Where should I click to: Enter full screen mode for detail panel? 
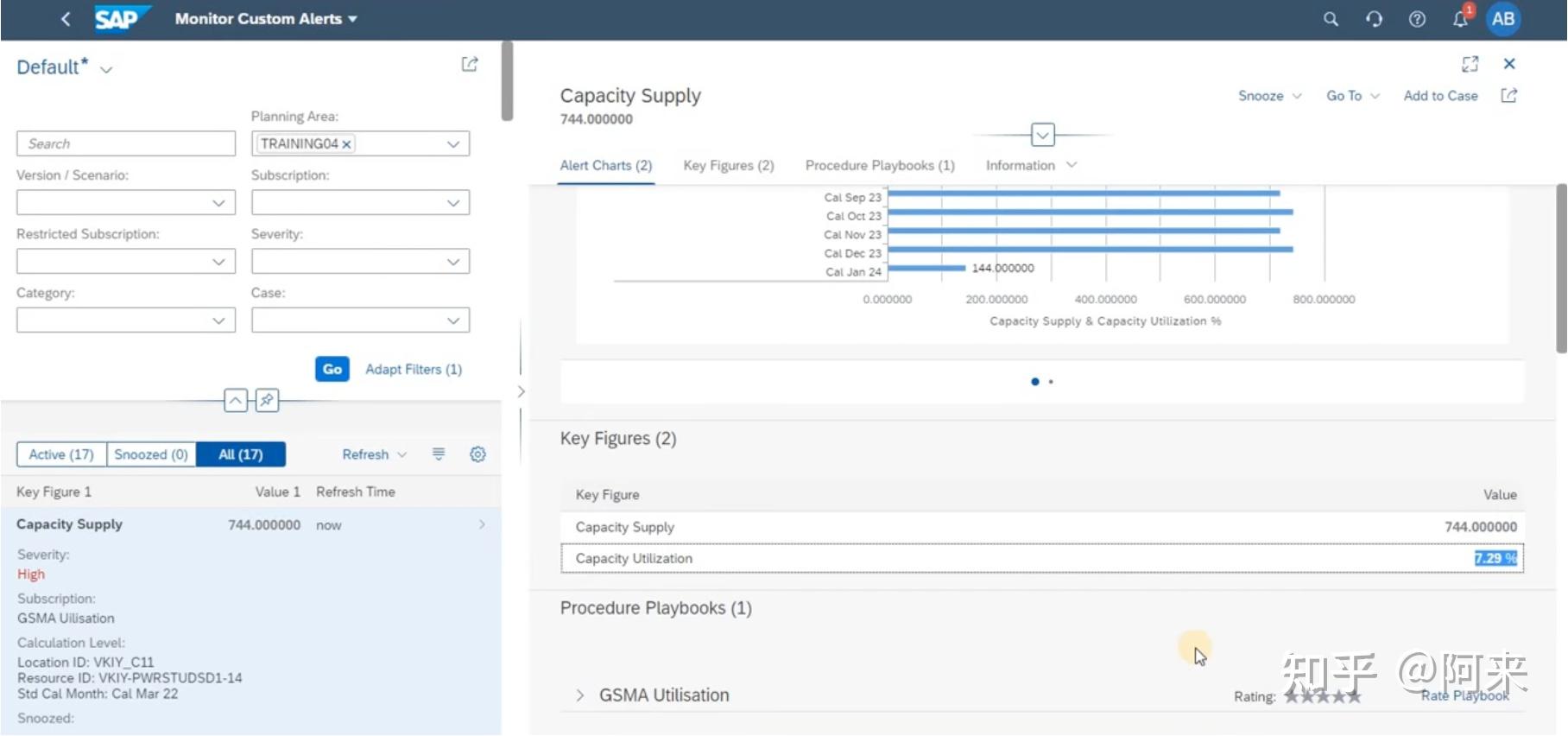click(1470, 64)
